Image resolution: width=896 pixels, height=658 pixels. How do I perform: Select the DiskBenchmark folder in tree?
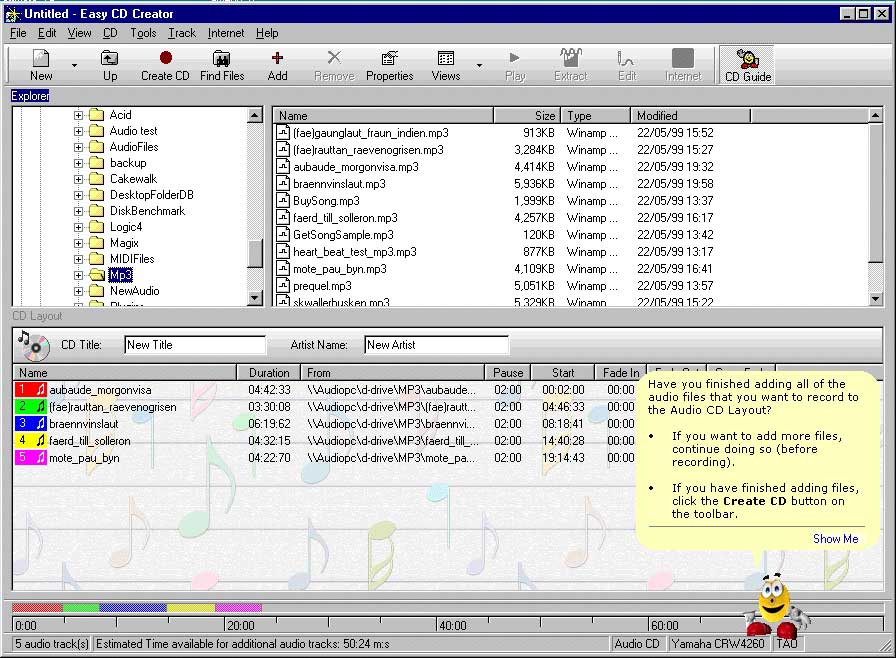[x=147, y=211]
